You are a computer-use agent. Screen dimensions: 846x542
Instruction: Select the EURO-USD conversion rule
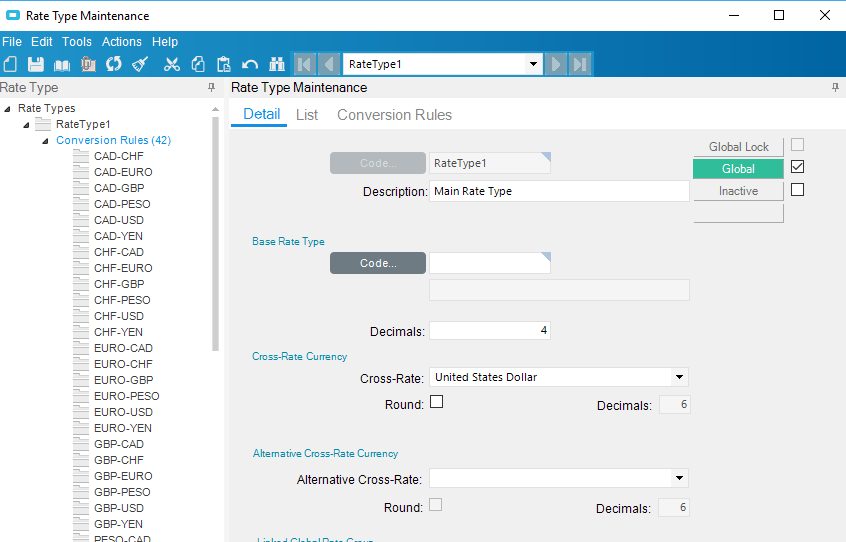click(123, 413)
